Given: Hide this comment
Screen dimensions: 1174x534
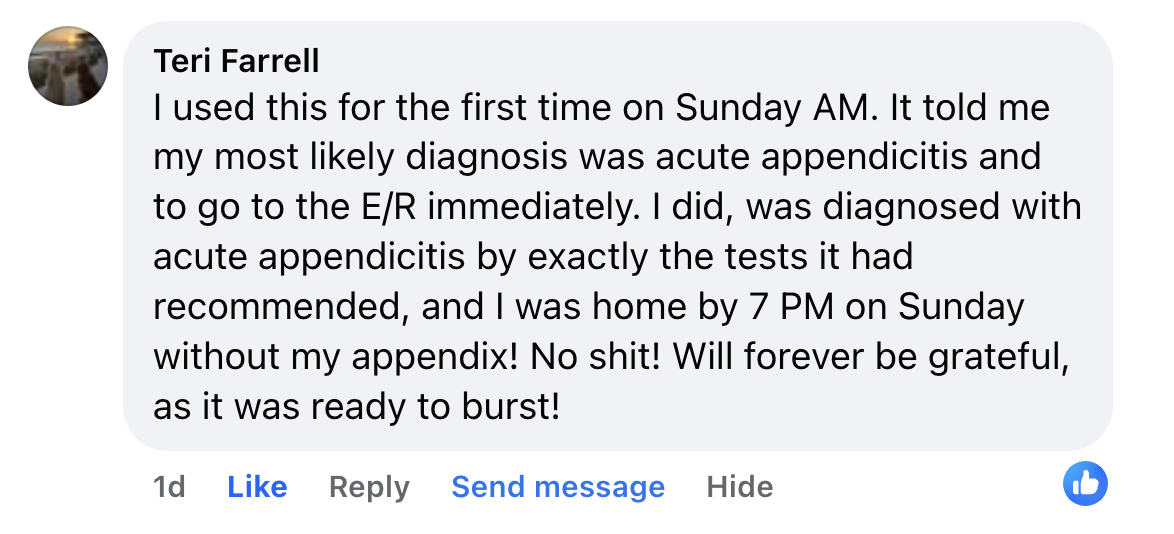Looking at the screenshot, I should [739, 487].
